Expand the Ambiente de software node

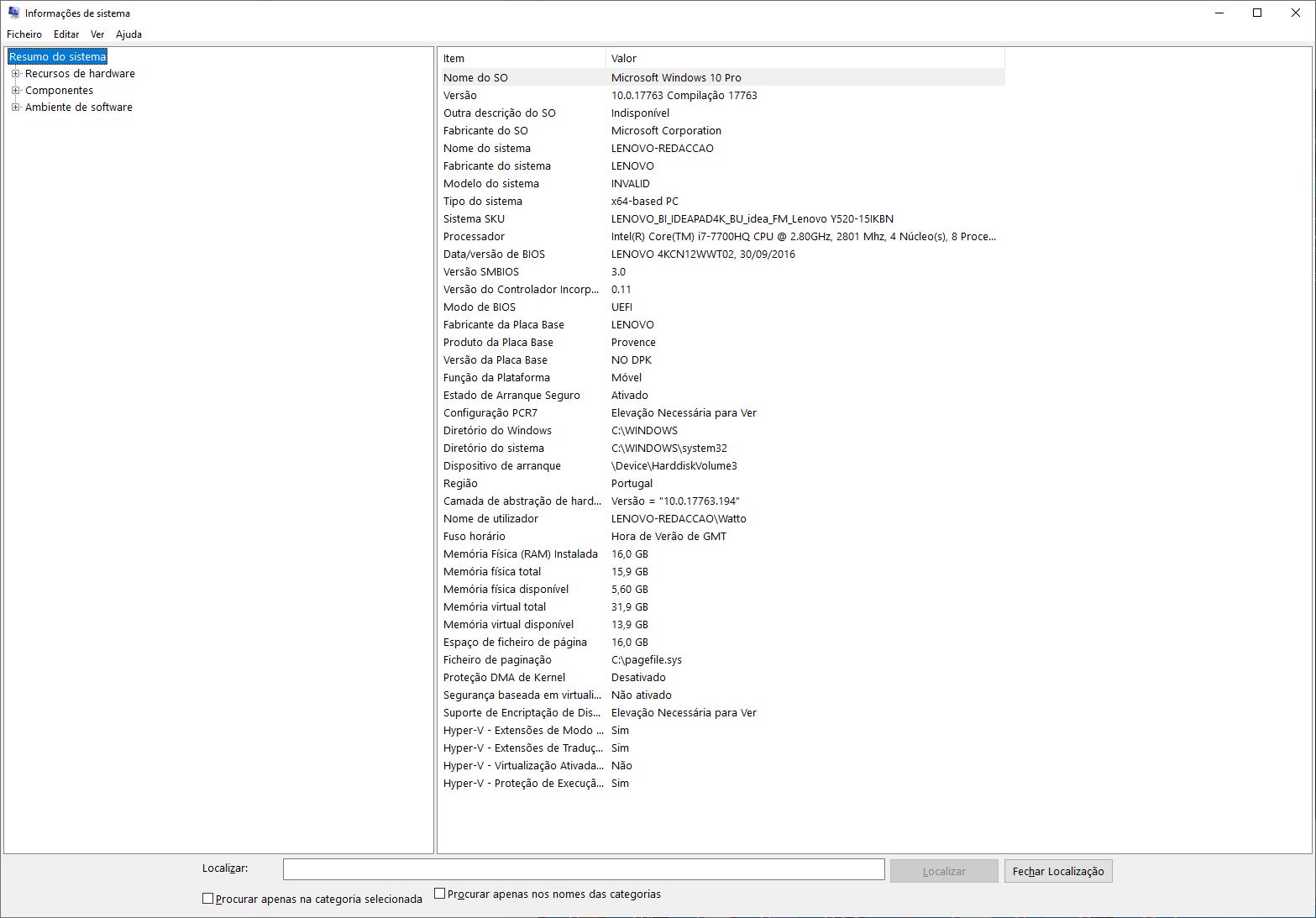(15, 108)
